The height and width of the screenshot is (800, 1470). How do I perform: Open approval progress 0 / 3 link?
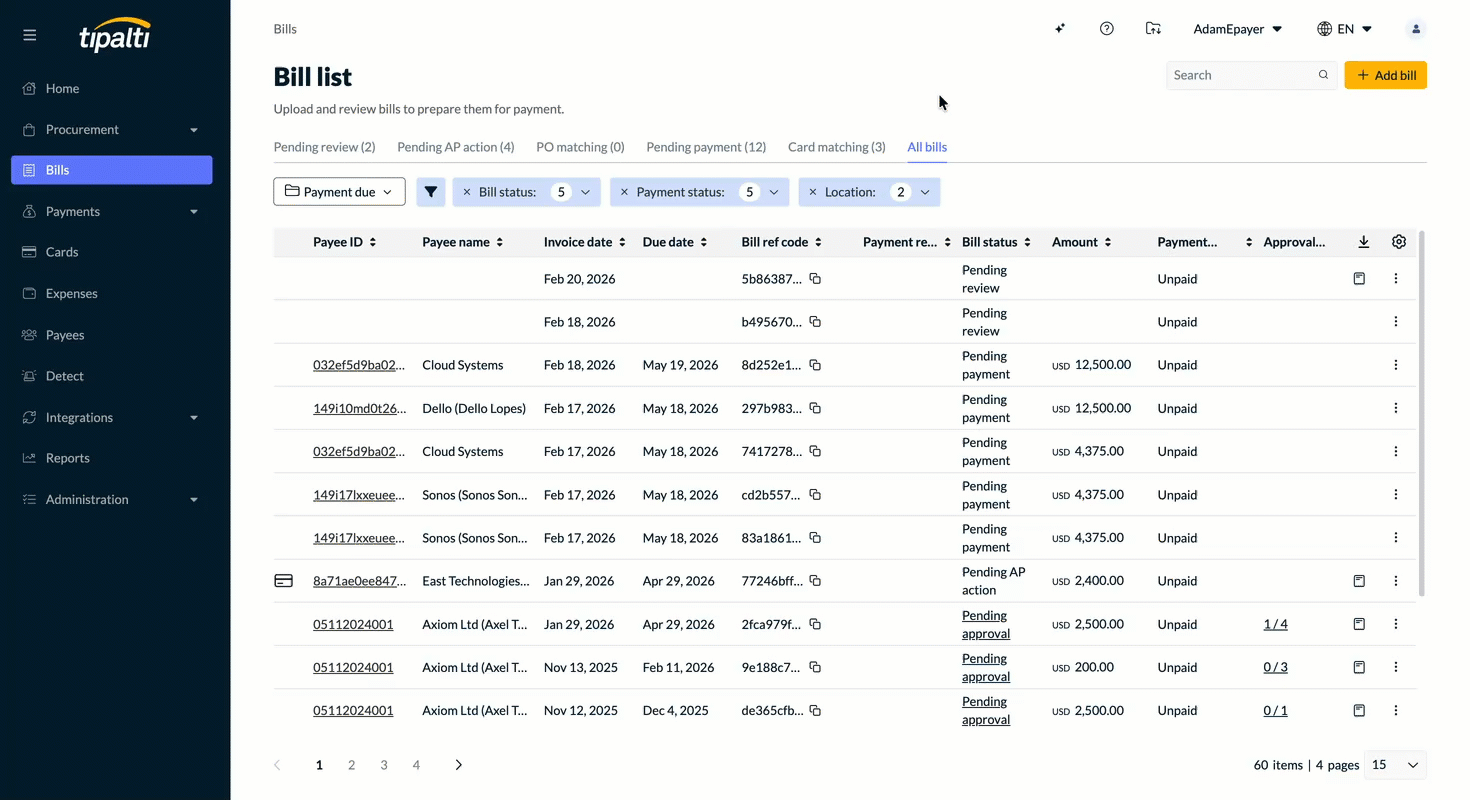pos(1275,667)
